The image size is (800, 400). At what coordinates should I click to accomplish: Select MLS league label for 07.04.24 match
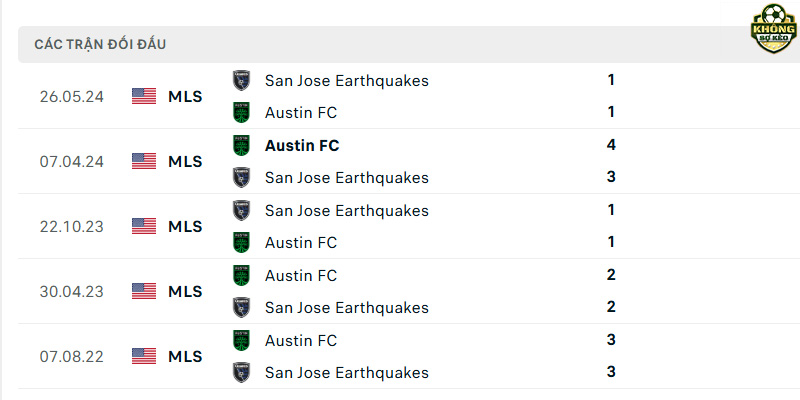tap(185, 162)
